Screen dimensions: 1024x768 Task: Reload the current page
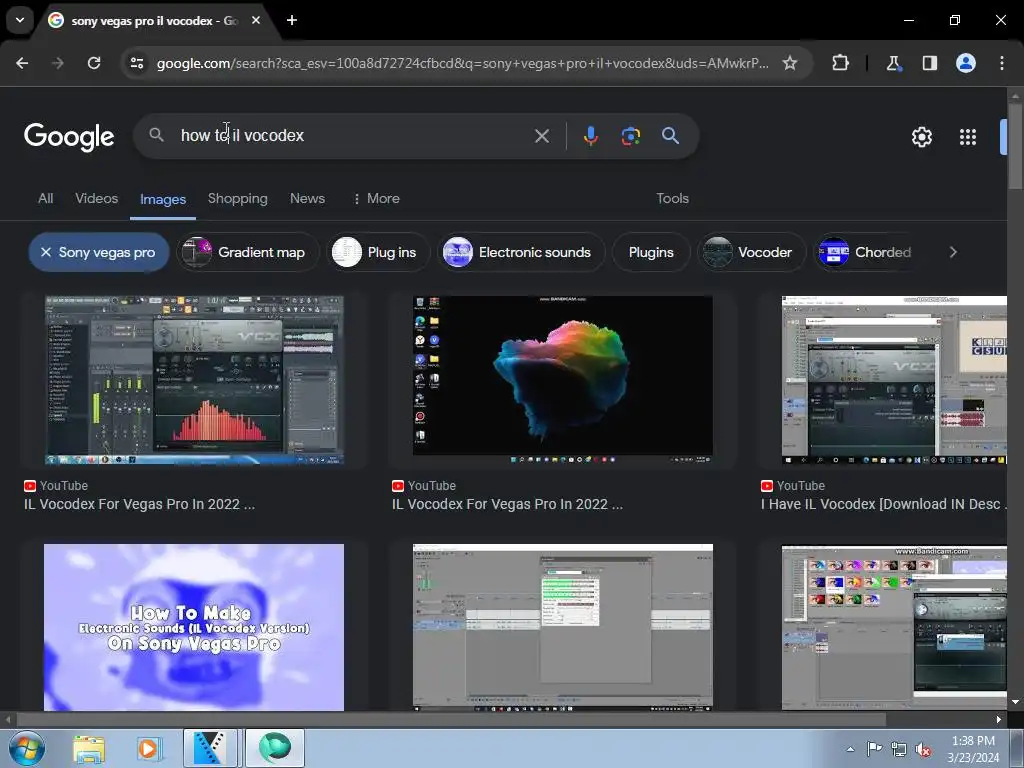pyautogui.click(x=94, y=63)
